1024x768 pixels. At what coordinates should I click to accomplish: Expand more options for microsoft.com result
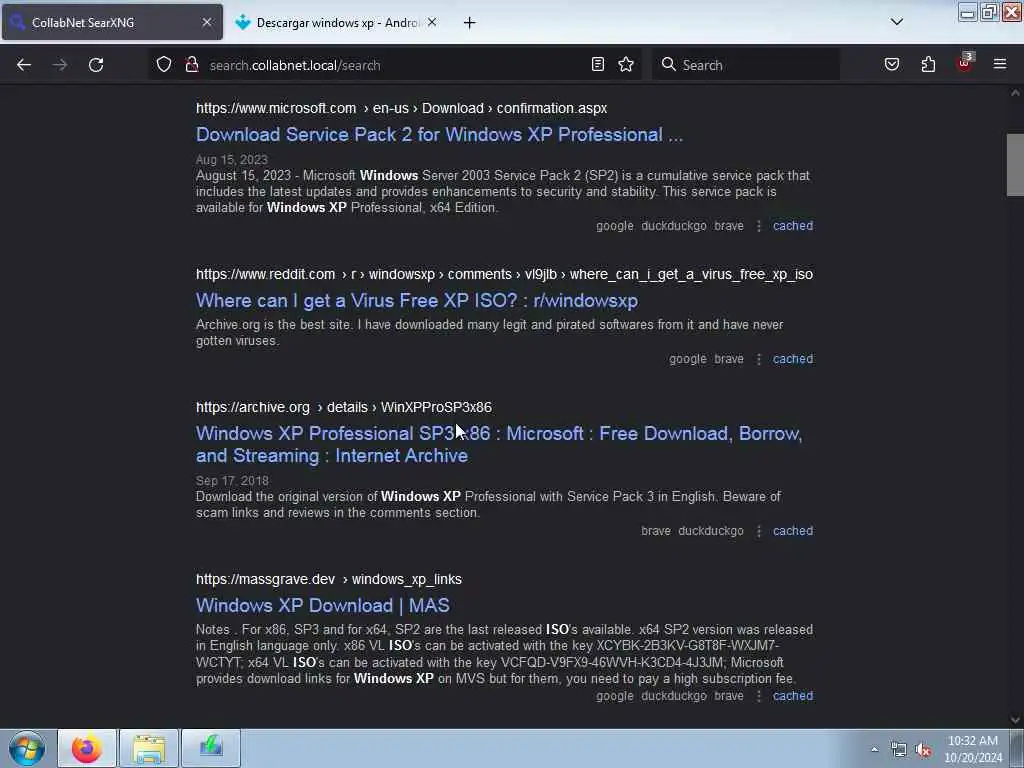759,226
